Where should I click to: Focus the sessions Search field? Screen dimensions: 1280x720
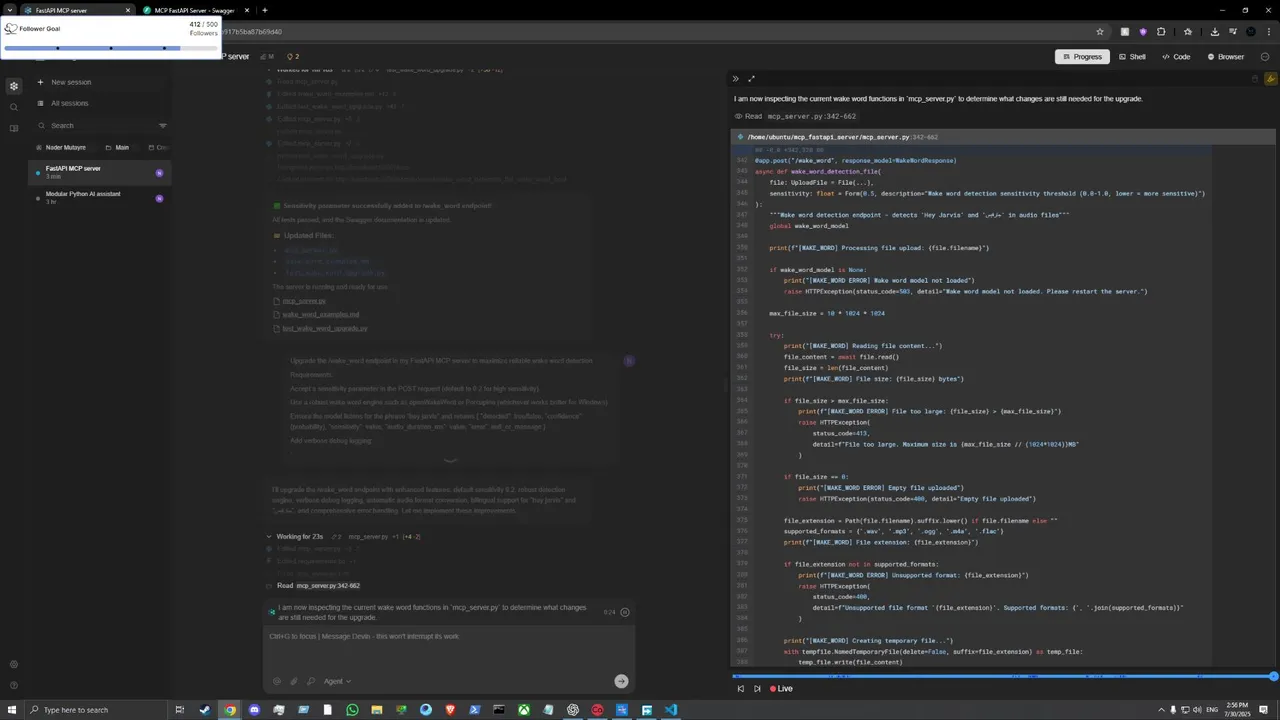click(x=97, y=125)
